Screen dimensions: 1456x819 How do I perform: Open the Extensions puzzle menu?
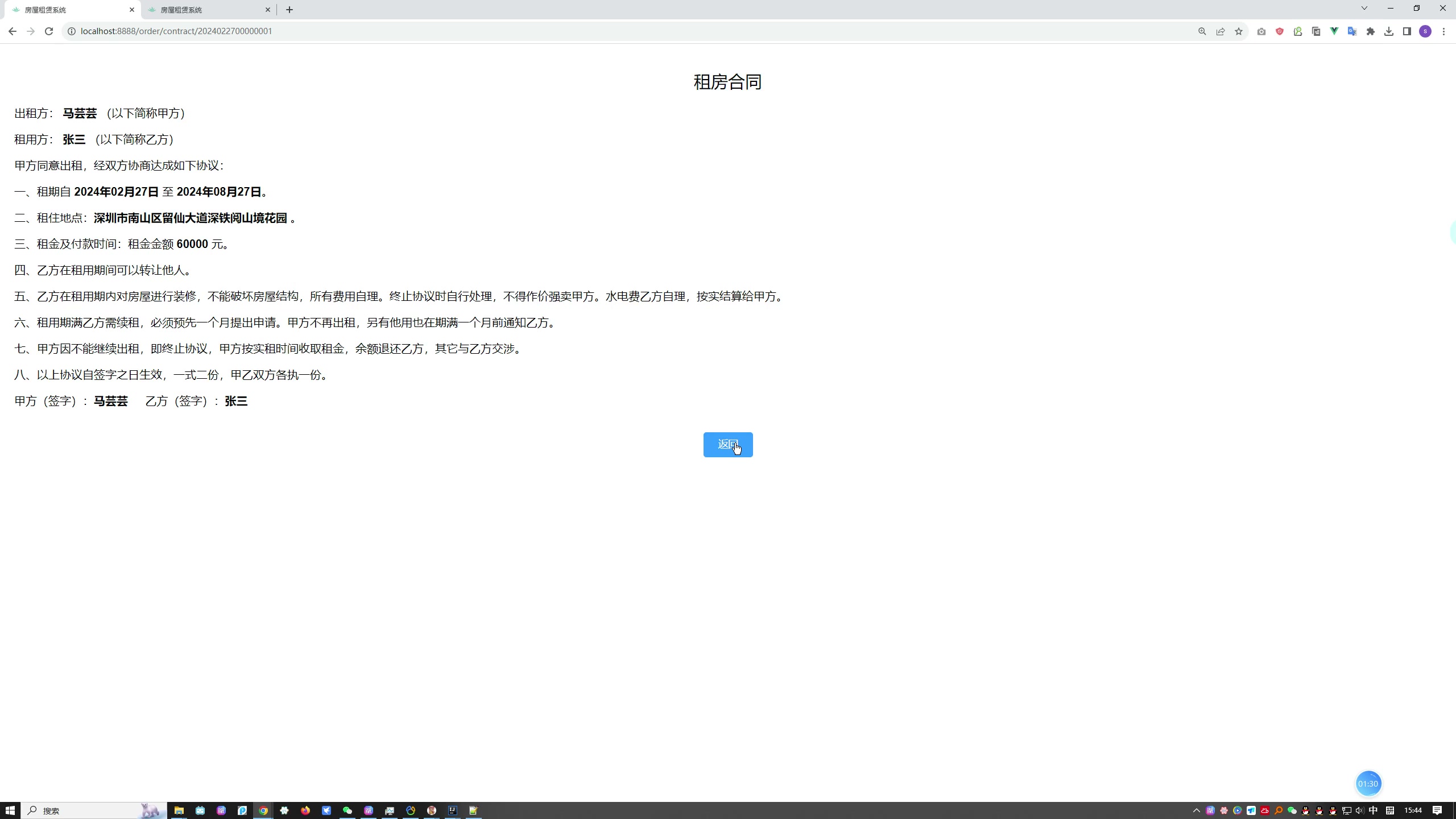(1371, 31)
